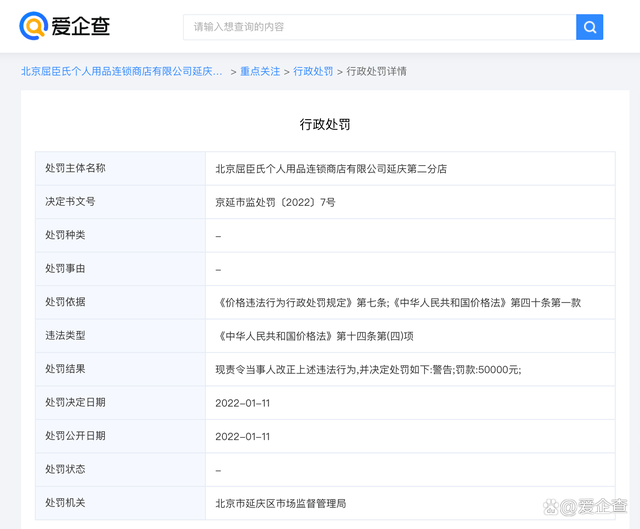640x529 pixels.
Task: Select label 处罚公开日期
Action: [x=76, y=436]
